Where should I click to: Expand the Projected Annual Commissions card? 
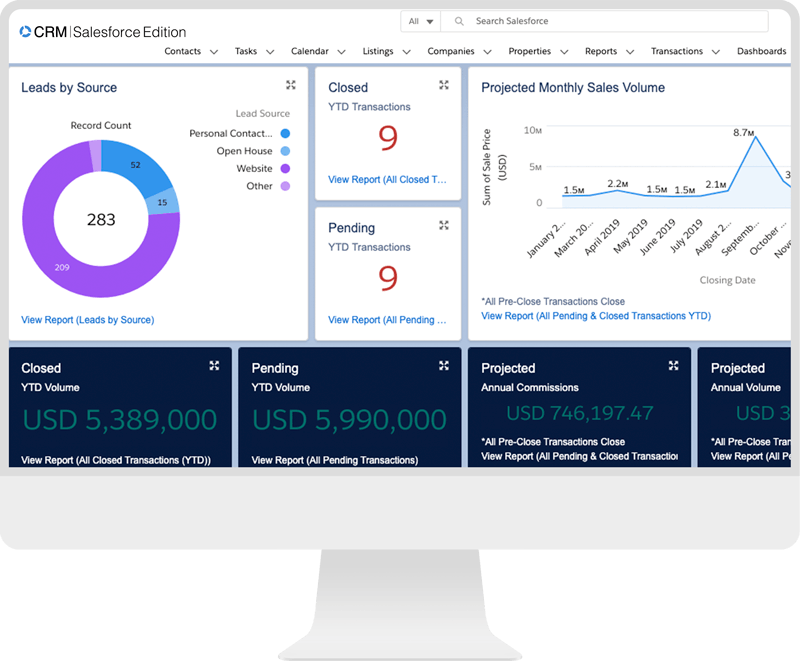[673, 365]
